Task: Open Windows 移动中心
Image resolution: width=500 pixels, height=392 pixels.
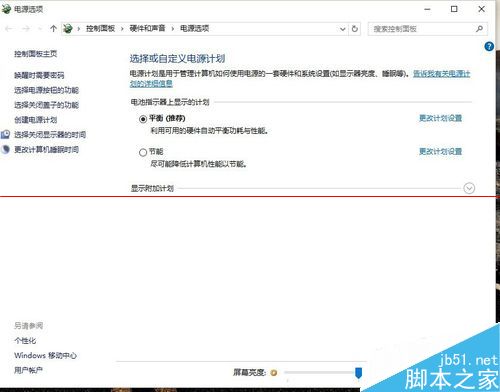Action: 45,355
